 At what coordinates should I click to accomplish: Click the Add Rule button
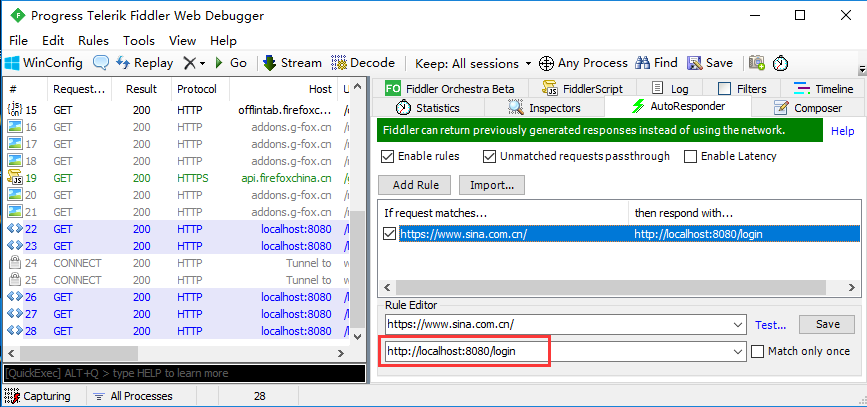[x=415, y=185]
